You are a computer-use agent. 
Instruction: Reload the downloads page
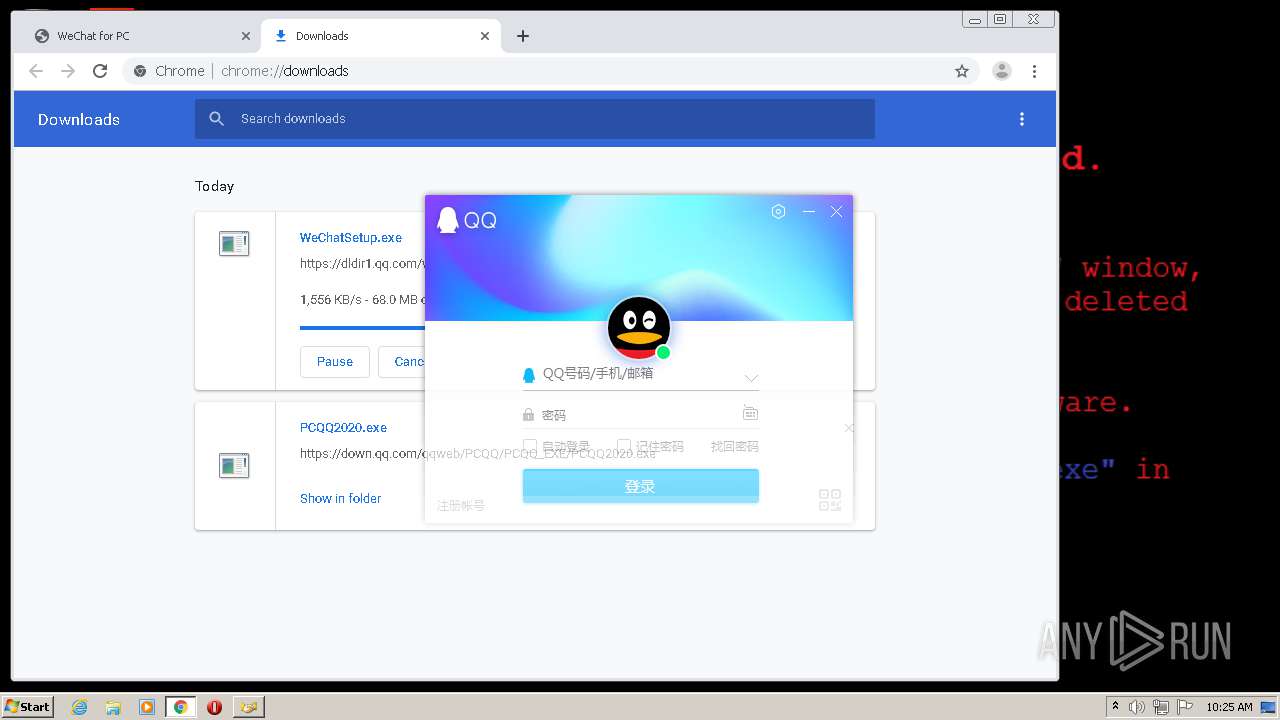100,71
